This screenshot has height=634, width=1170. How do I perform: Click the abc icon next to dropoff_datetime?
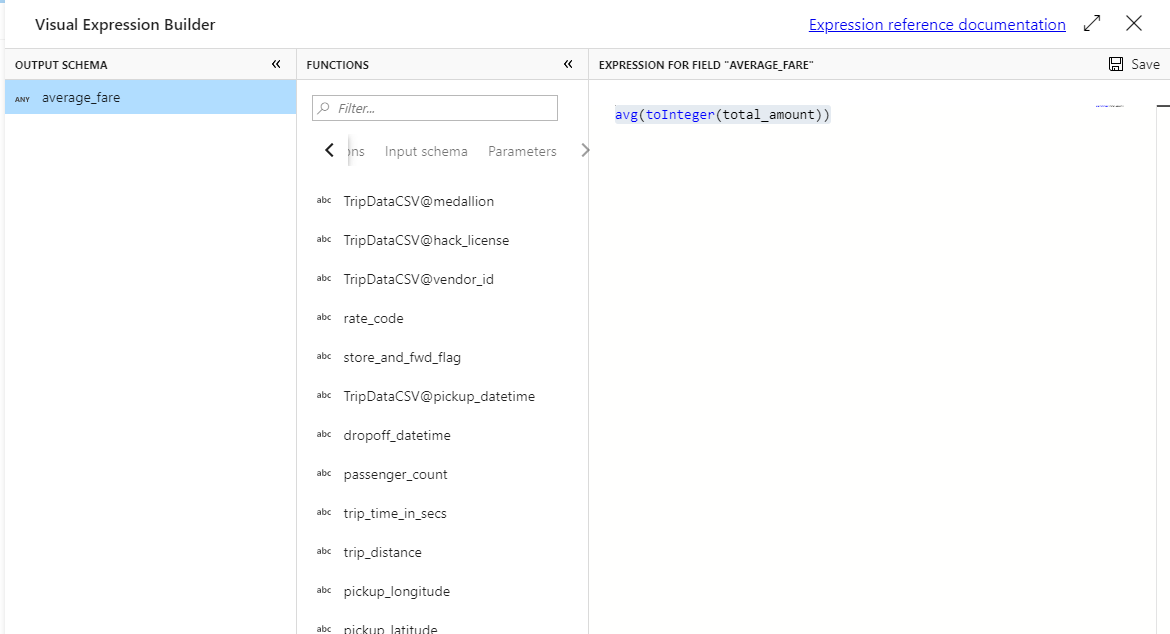tap(324, 434)
